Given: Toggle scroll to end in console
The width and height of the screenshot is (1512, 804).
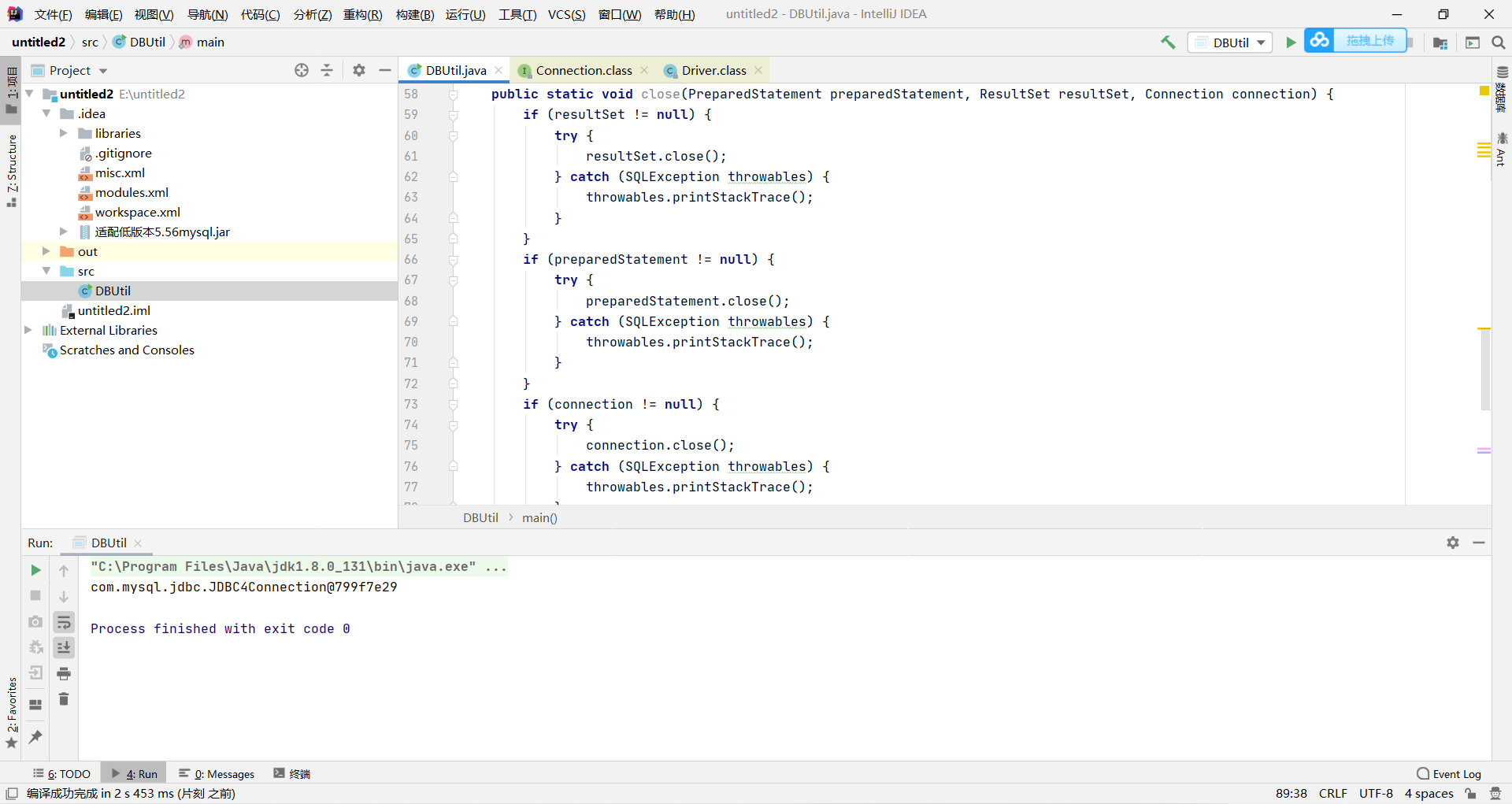Looking at the screenshot, I should 64,647.
